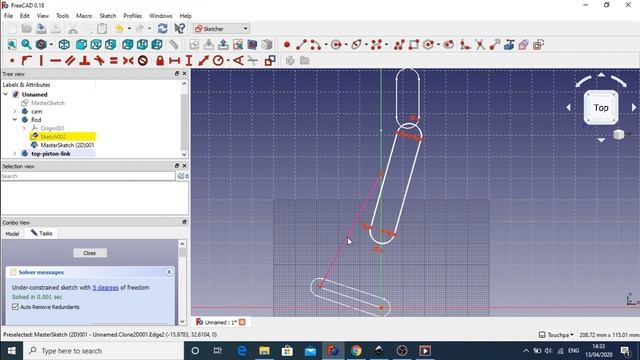Select the Create ellipse tool
Viewport: 640px width, 360px height.
[356, 45]
